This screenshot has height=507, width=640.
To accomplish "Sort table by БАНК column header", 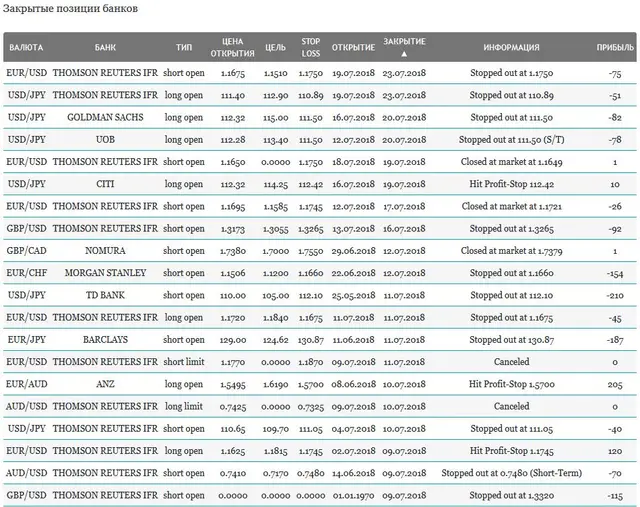I will tap(105, 47).
